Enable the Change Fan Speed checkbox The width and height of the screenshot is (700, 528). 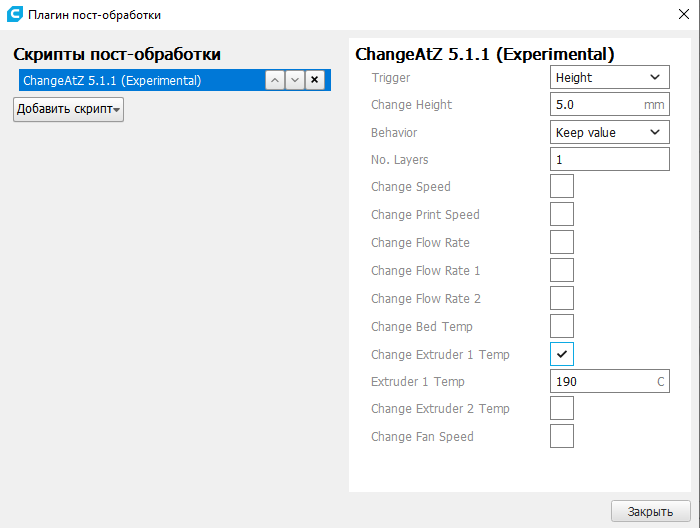coord(562,436)
